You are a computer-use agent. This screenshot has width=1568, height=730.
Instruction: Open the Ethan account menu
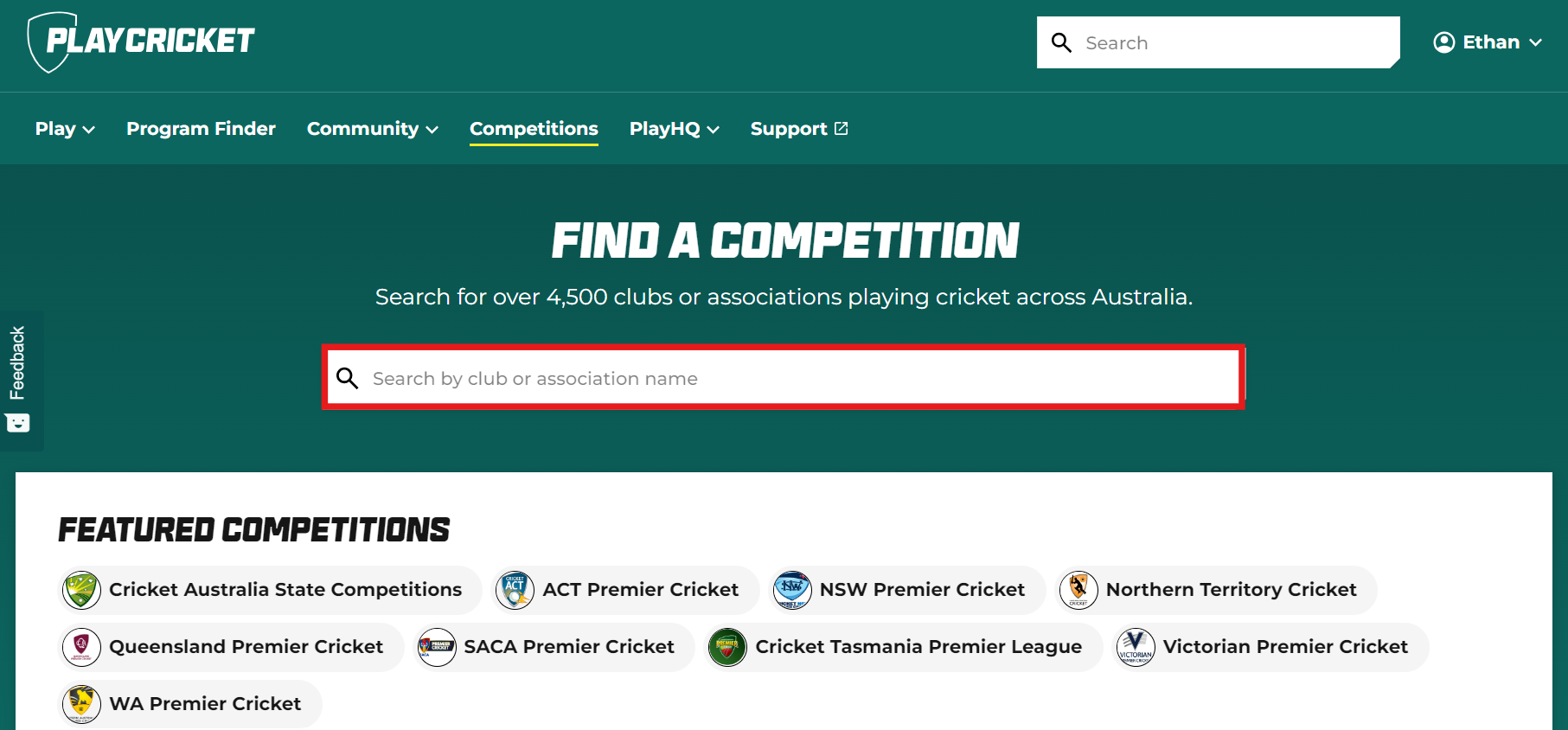1488,42
